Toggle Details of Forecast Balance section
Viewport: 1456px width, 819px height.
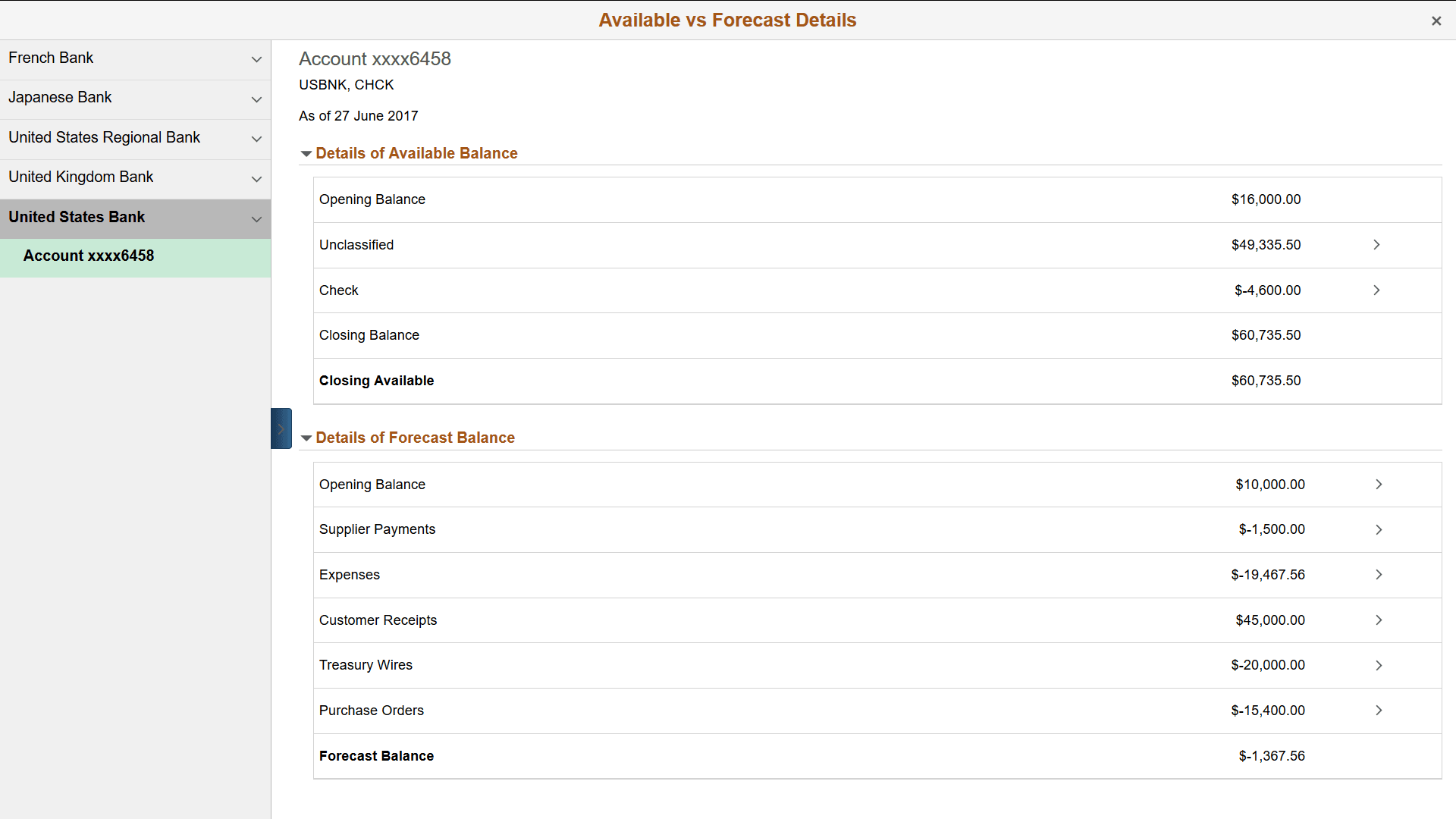point(306,438)
